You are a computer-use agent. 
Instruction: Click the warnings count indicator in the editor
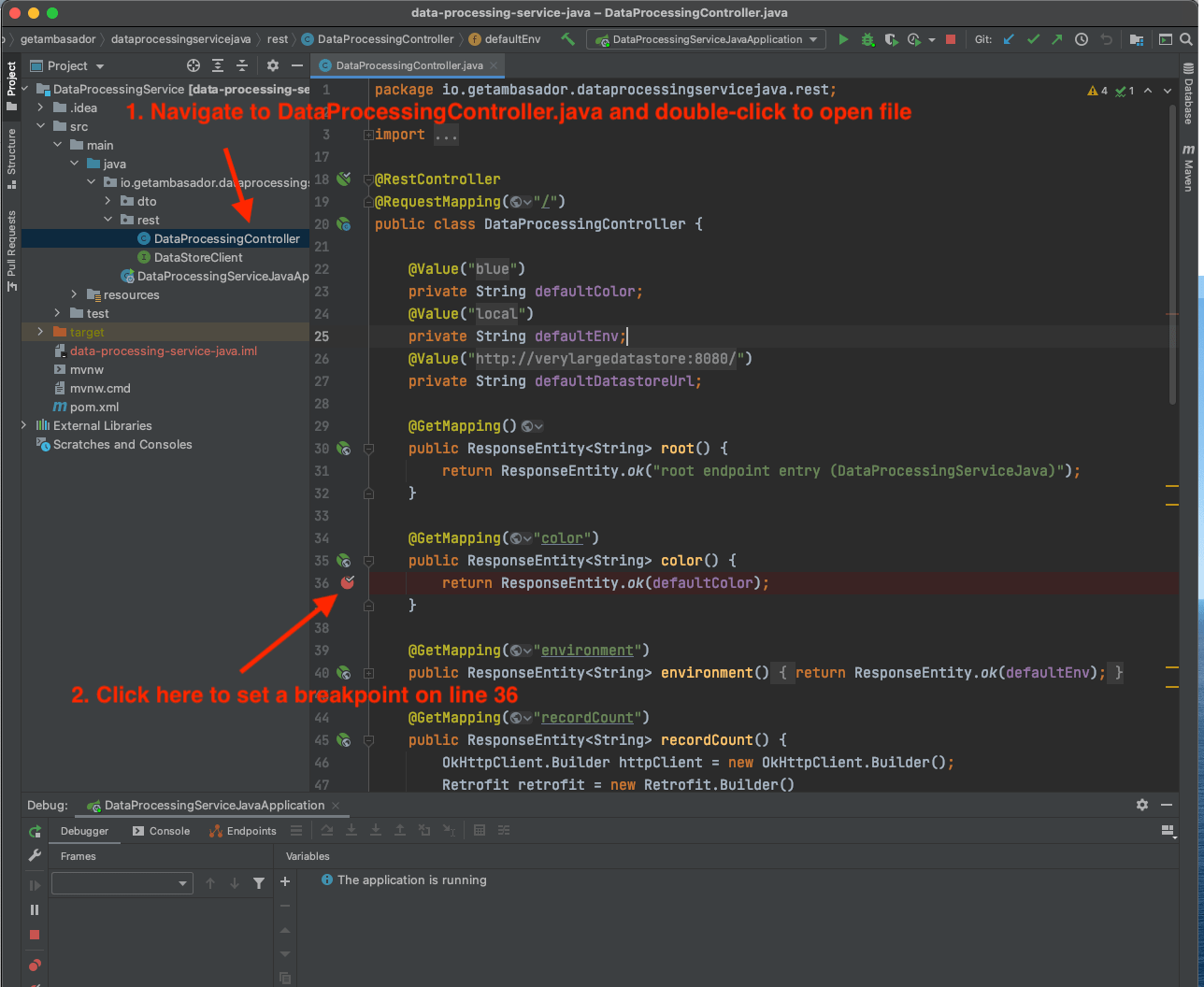point(1097,91)
